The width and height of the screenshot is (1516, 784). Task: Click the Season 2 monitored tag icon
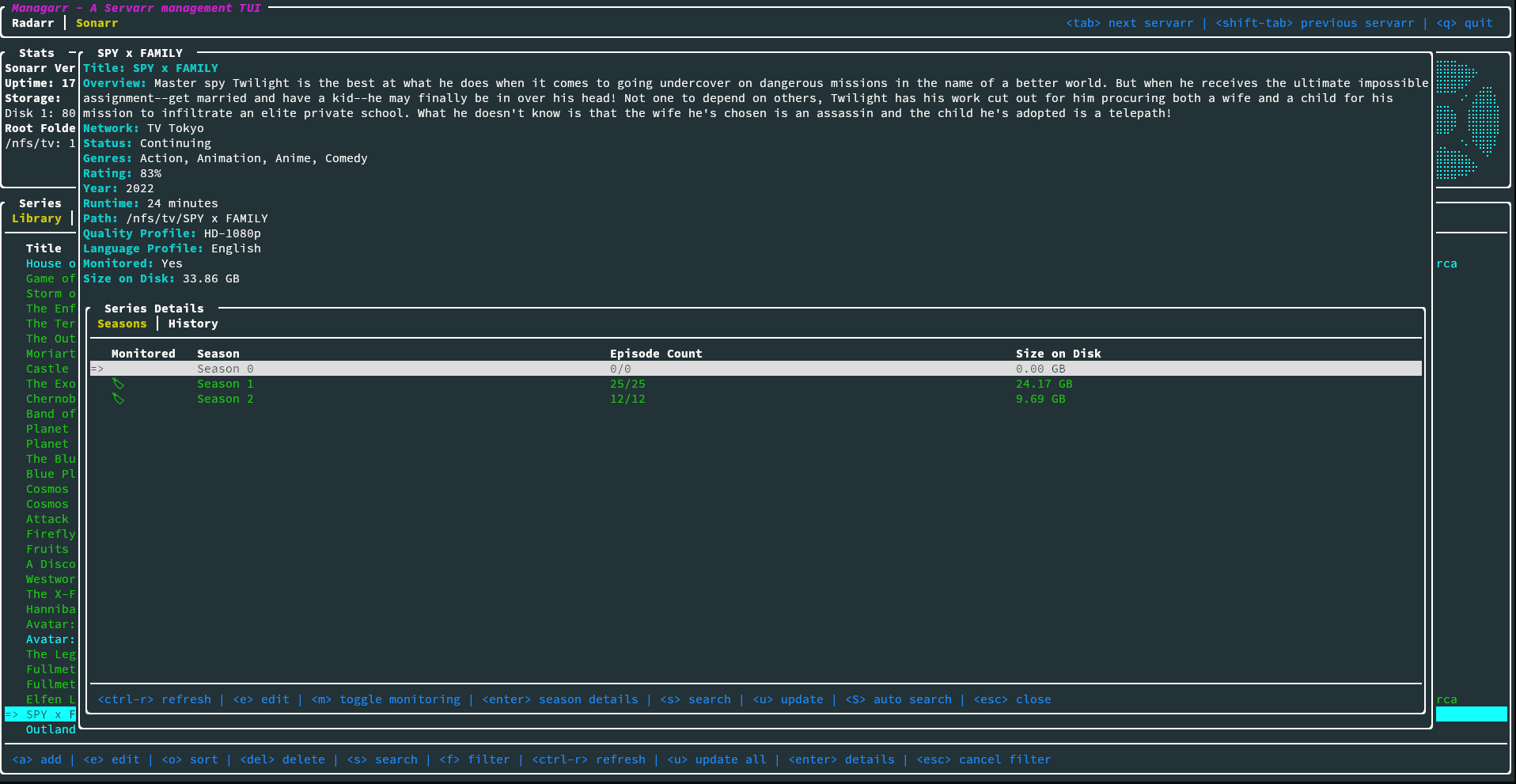pyautogui.click(x=118, y=399)
